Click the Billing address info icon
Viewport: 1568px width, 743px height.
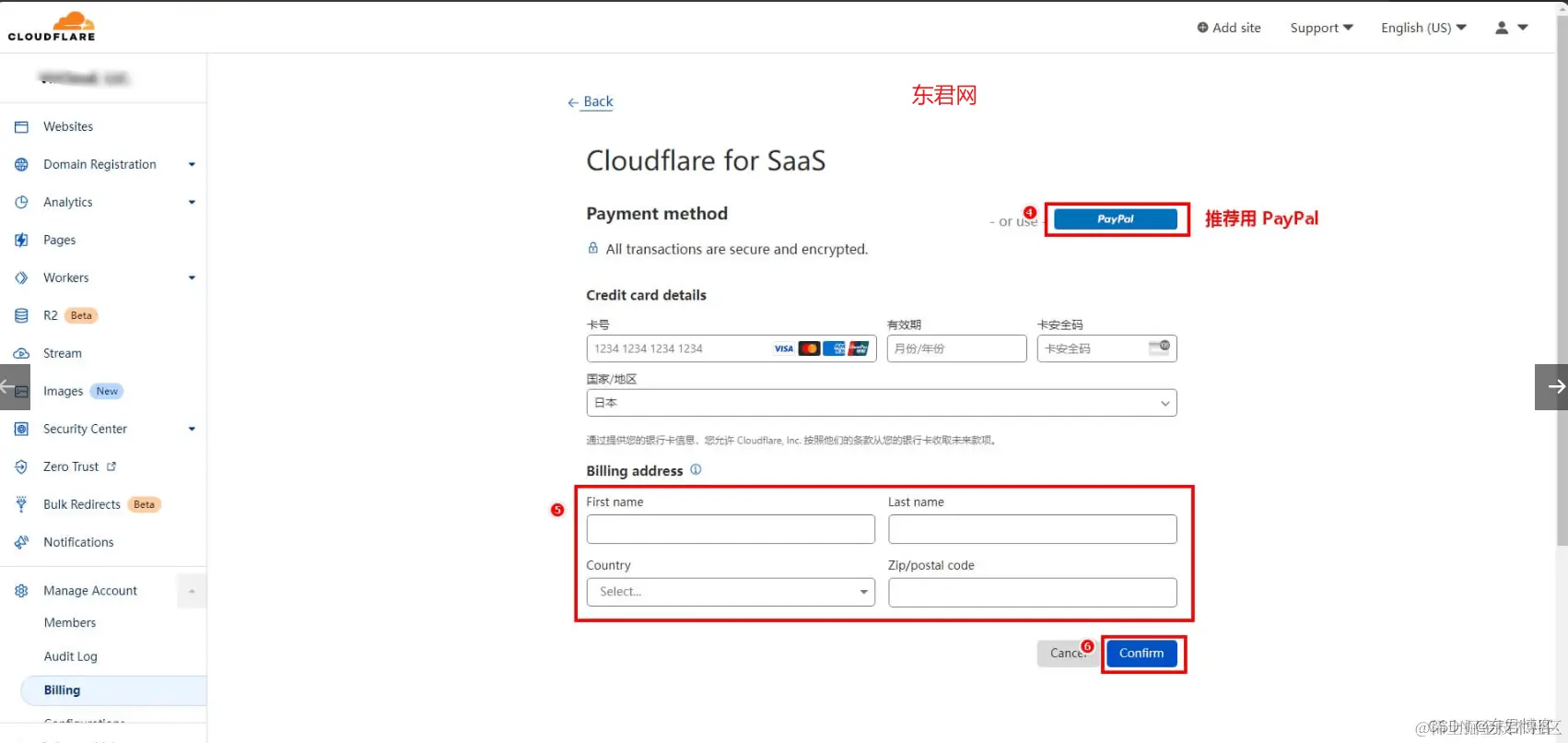696,469
